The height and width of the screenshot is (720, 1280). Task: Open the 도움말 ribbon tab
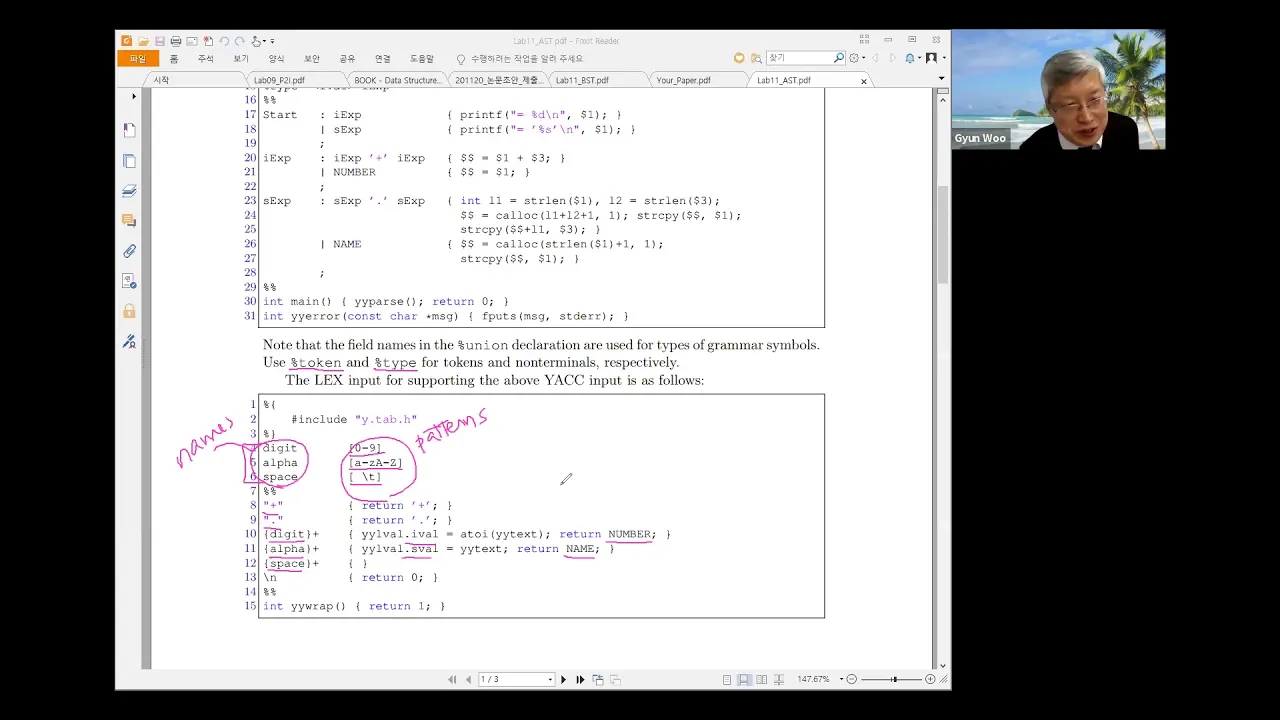pos(422,59)
